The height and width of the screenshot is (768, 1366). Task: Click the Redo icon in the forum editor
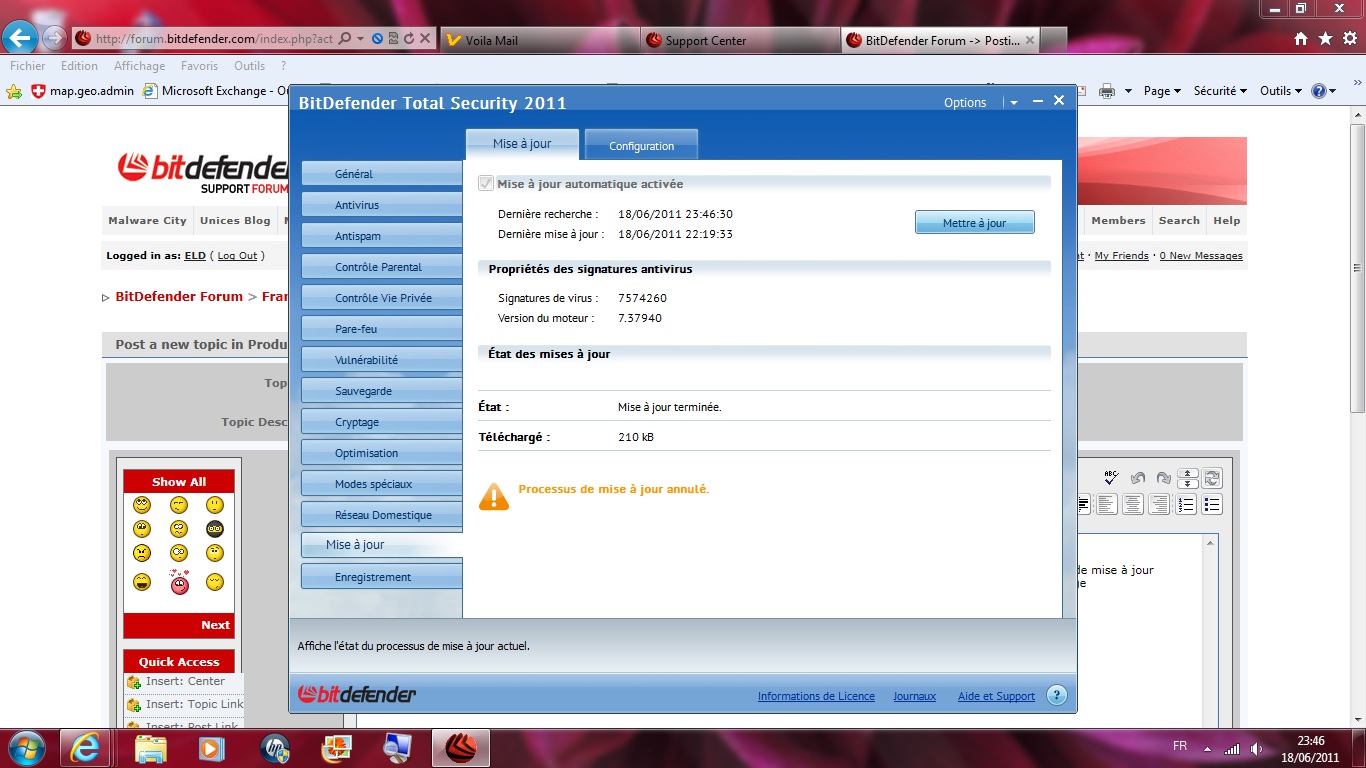pyautogui.click(x=1163, y=478)
